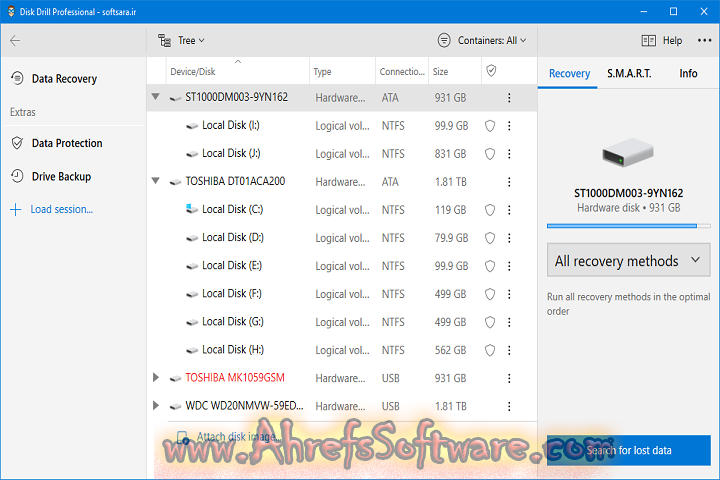Open kebab menu for TOSHIBA DT01ACA200 row
This screenshot has width=720, height=480.
(x=509, y=182)
